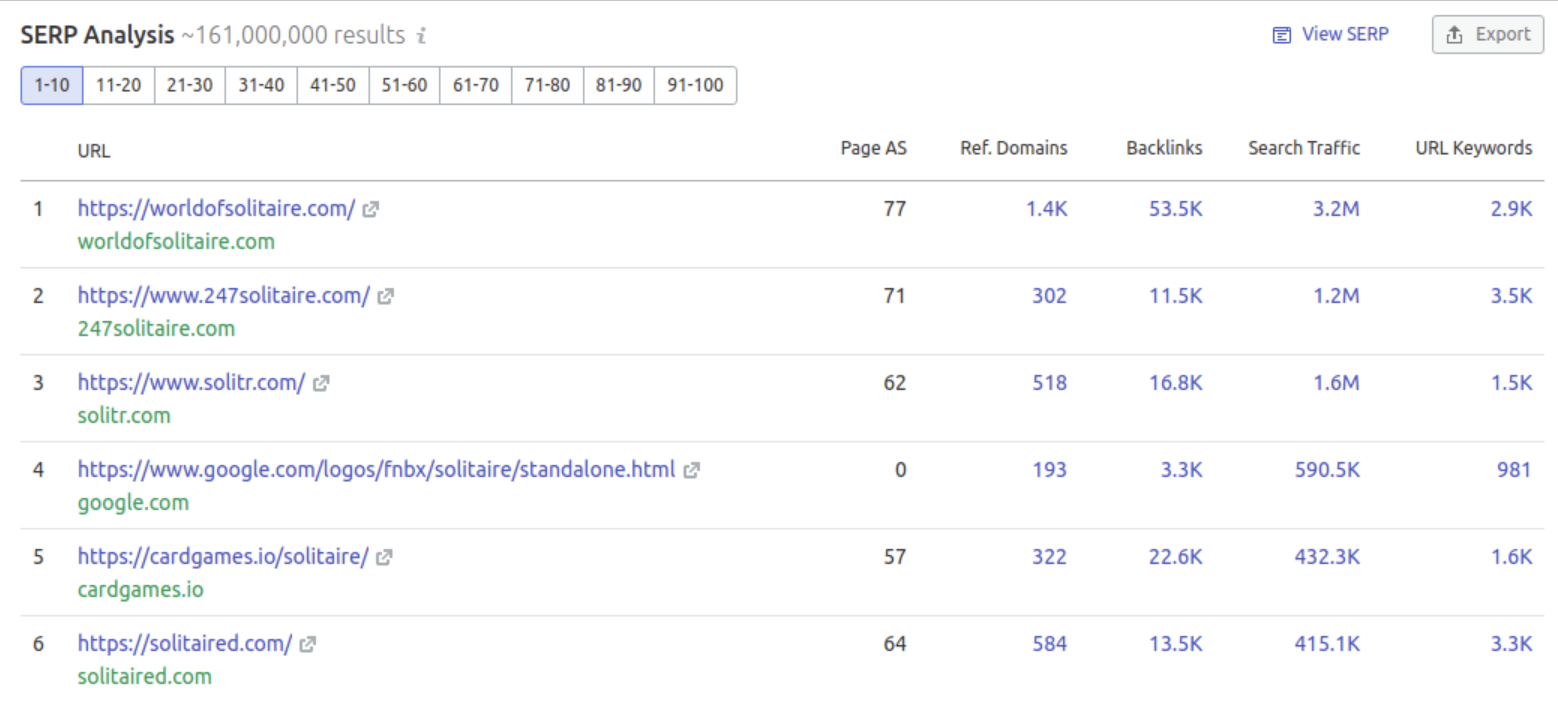Image resolution: width=1558 pixels, height=702 pixels.
Task: Open the https://solitaired.com/ URL link
Action: (185, 644)
